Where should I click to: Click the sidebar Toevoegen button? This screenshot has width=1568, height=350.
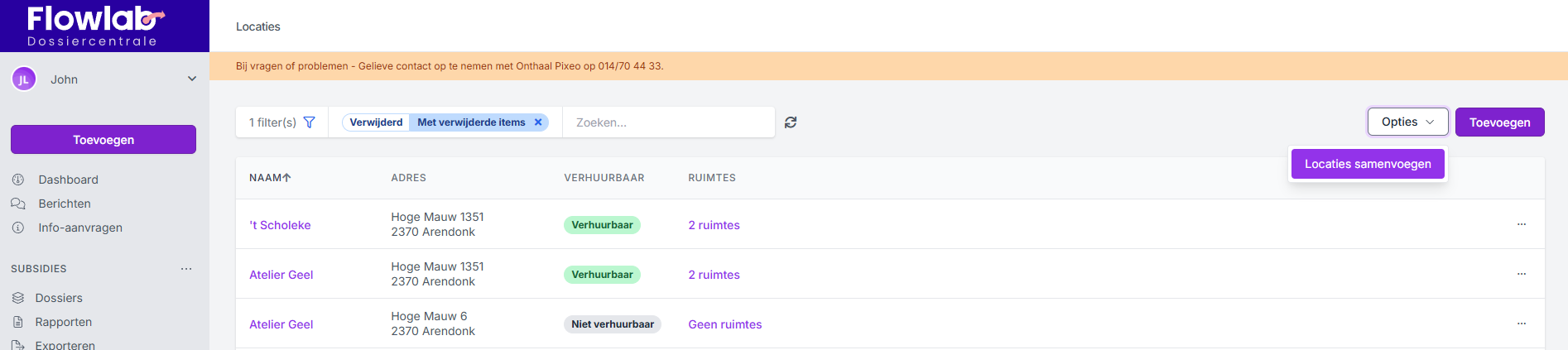click(103, 140)
